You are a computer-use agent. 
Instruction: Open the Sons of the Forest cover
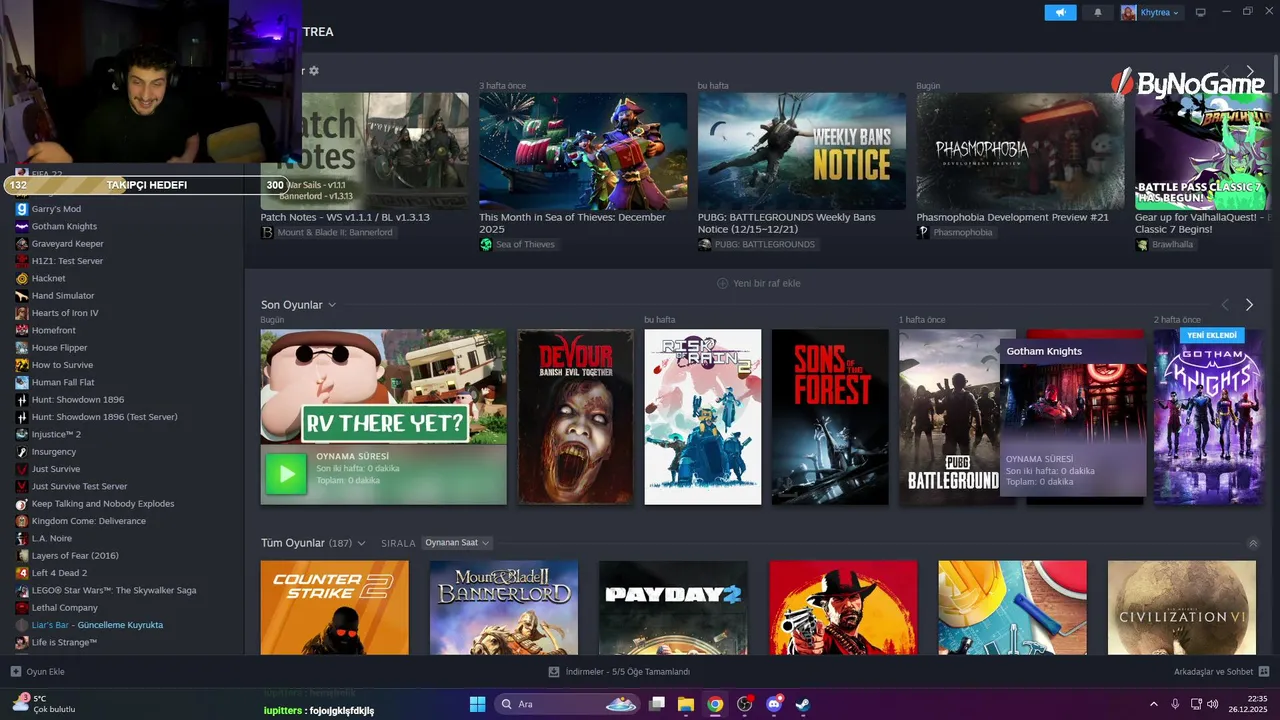pyautogui.click(x=830, y=417)
